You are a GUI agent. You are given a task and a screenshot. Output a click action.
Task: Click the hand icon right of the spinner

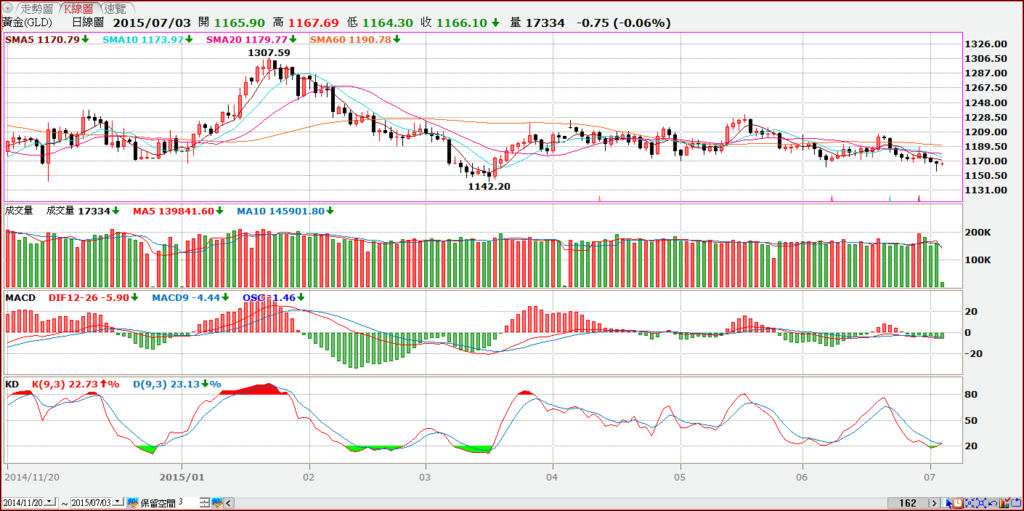[217, 503]
